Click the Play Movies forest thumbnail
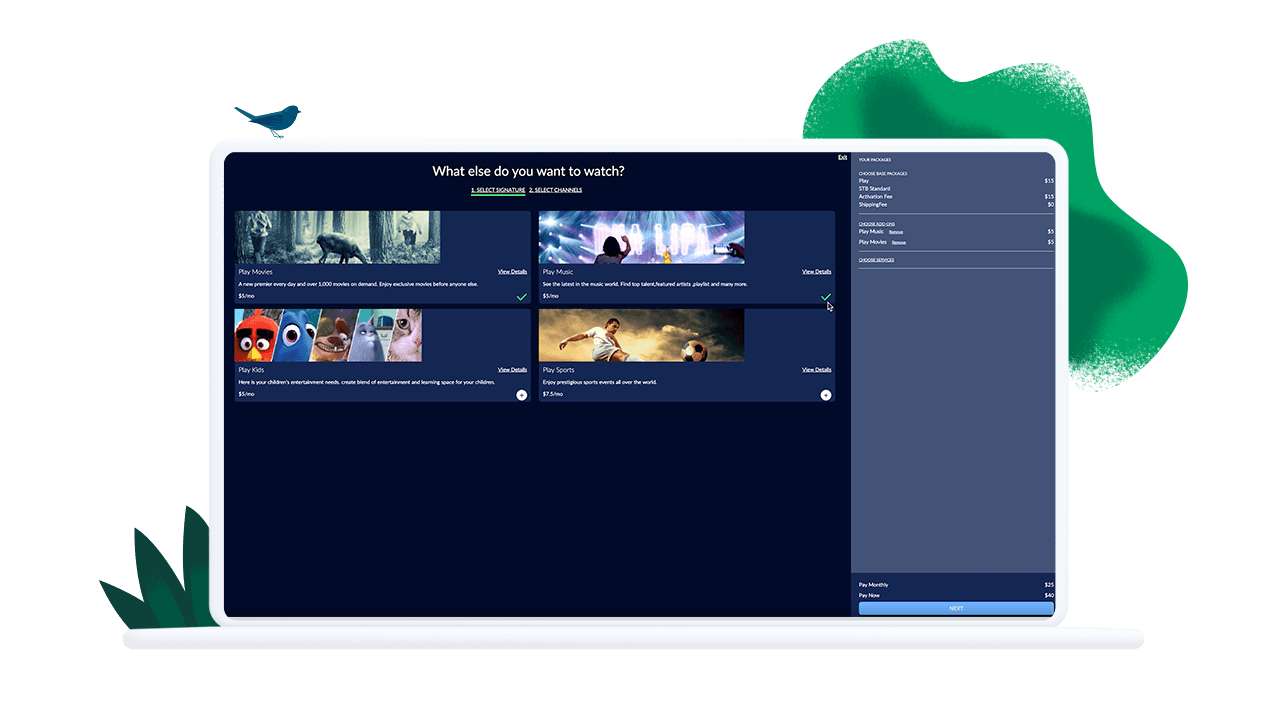Screen dimensions: 1268x714 coord(337,237)
